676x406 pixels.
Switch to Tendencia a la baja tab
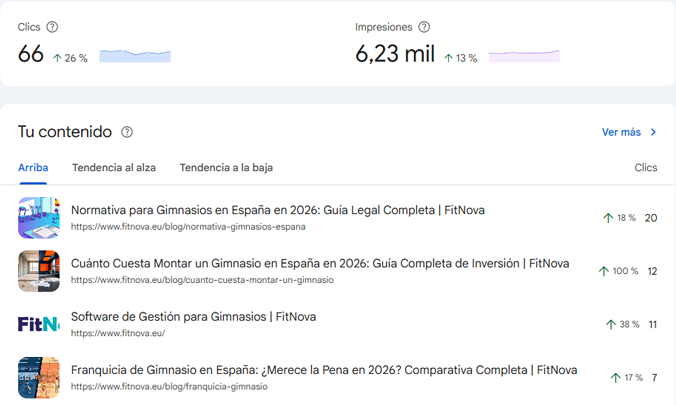[226, 168]
